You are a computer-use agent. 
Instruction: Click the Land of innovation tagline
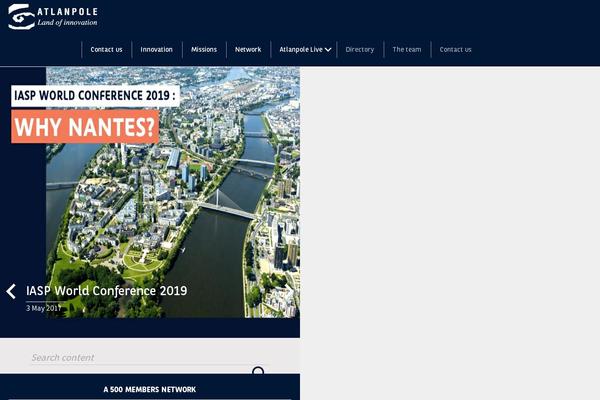[x=67, y=23]
